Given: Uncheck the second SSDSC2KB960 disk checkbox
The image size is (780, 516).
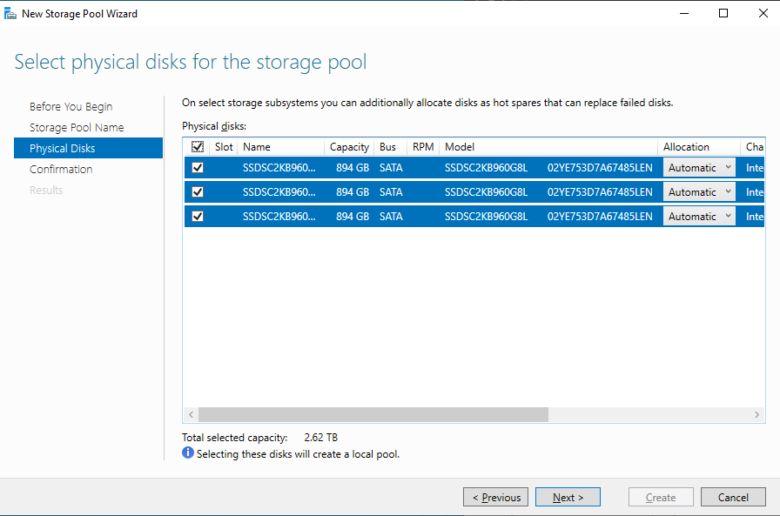Looking at the screenshot, I should click(197, 192).
